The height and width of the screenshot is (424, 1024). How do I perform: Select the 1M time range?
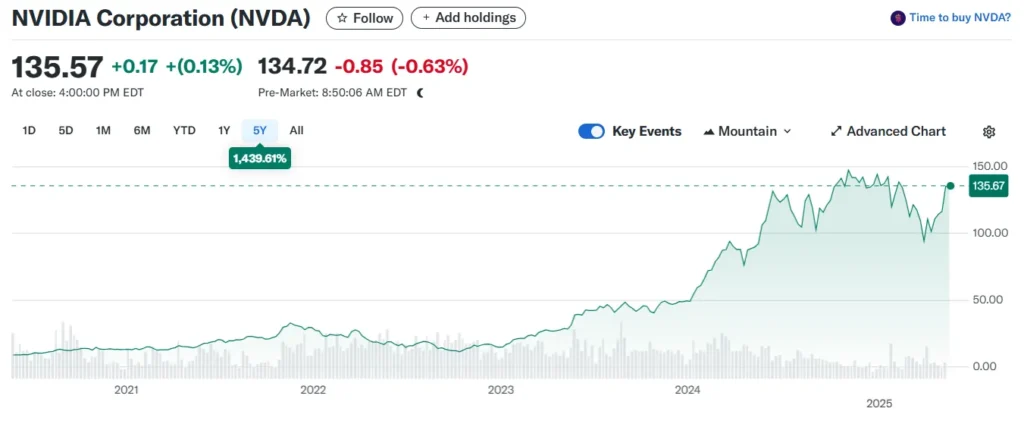tap(103, 131)
